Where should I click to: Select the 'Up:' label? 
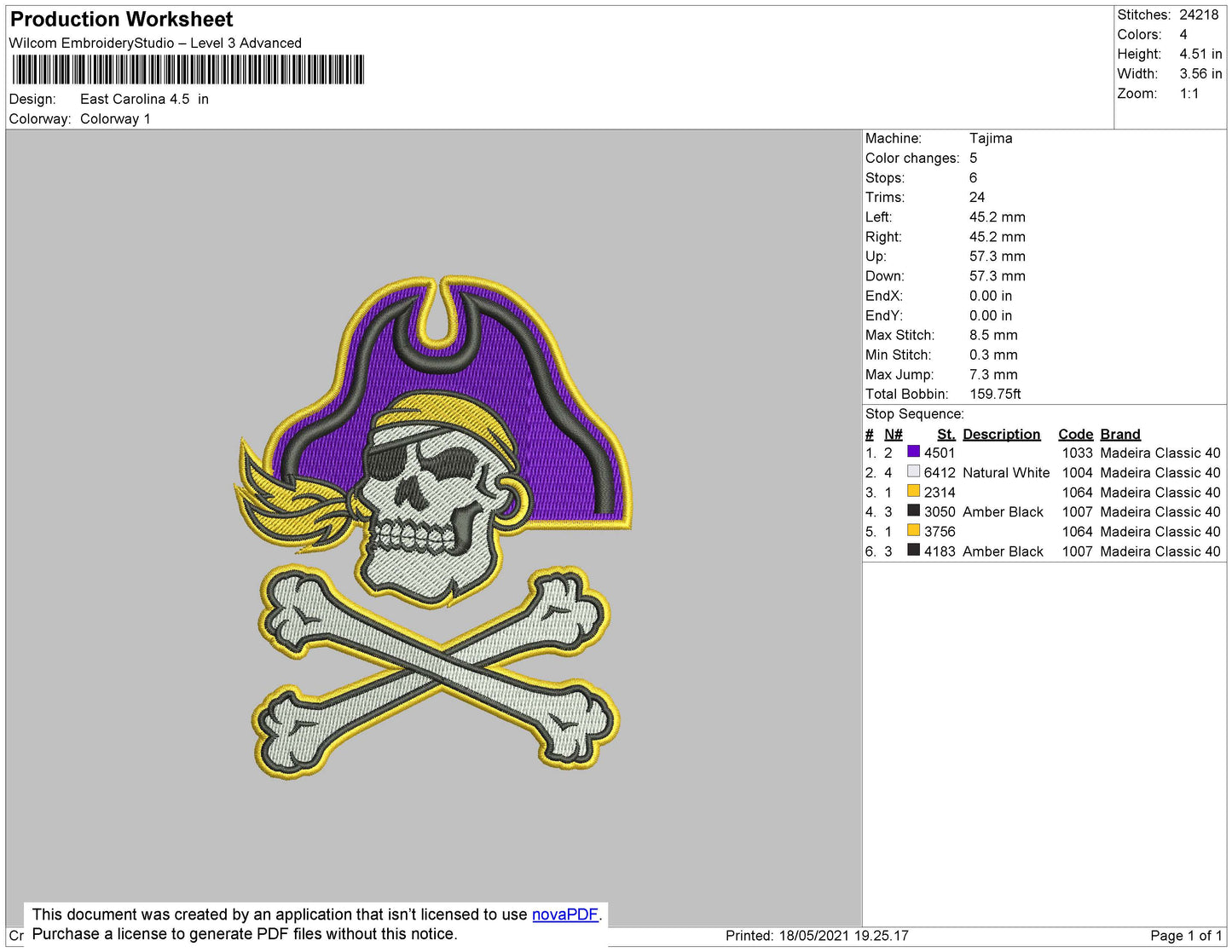point(876,257)
